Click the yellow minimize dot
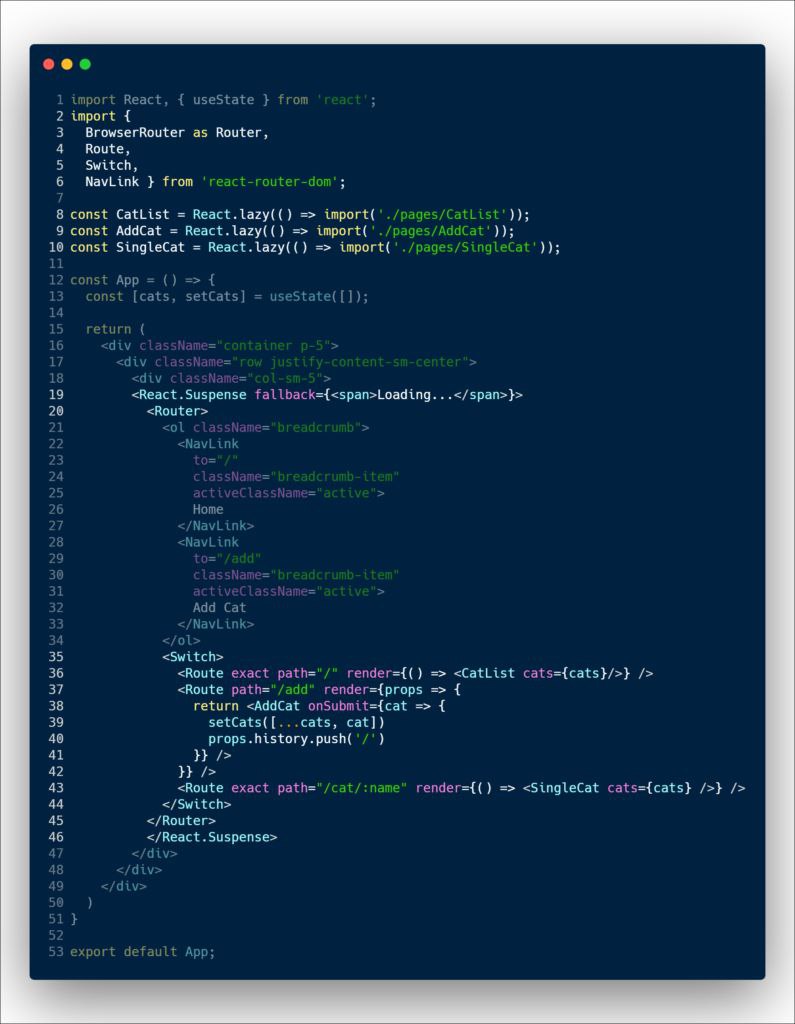Viewport: 795px width, 1024px height. [x=67, y=64]
